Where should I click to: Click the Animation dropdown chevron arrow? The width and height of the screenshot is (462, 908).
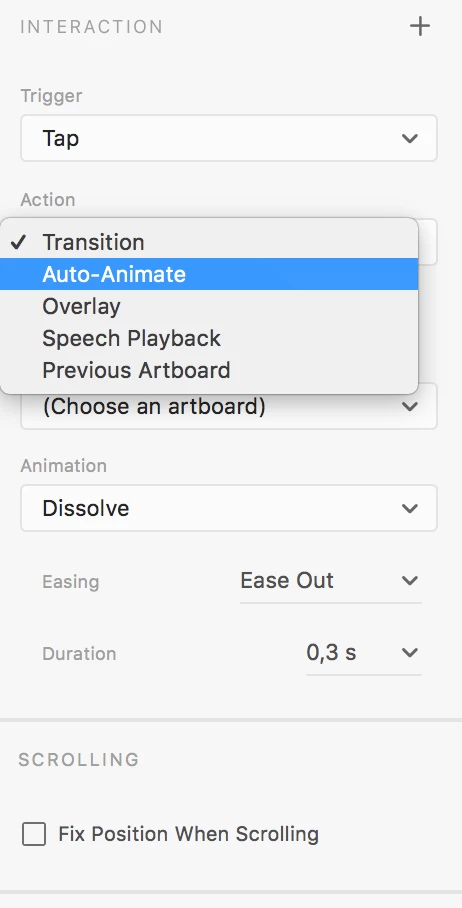point(410,508)
